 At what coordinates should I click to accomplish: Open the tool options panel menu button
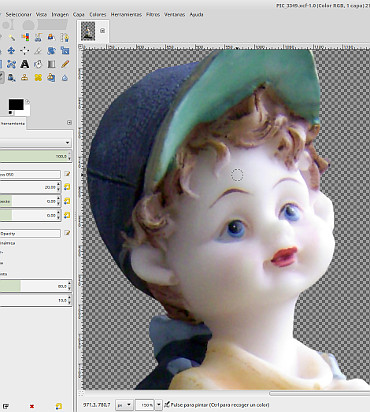coord(69,123)
